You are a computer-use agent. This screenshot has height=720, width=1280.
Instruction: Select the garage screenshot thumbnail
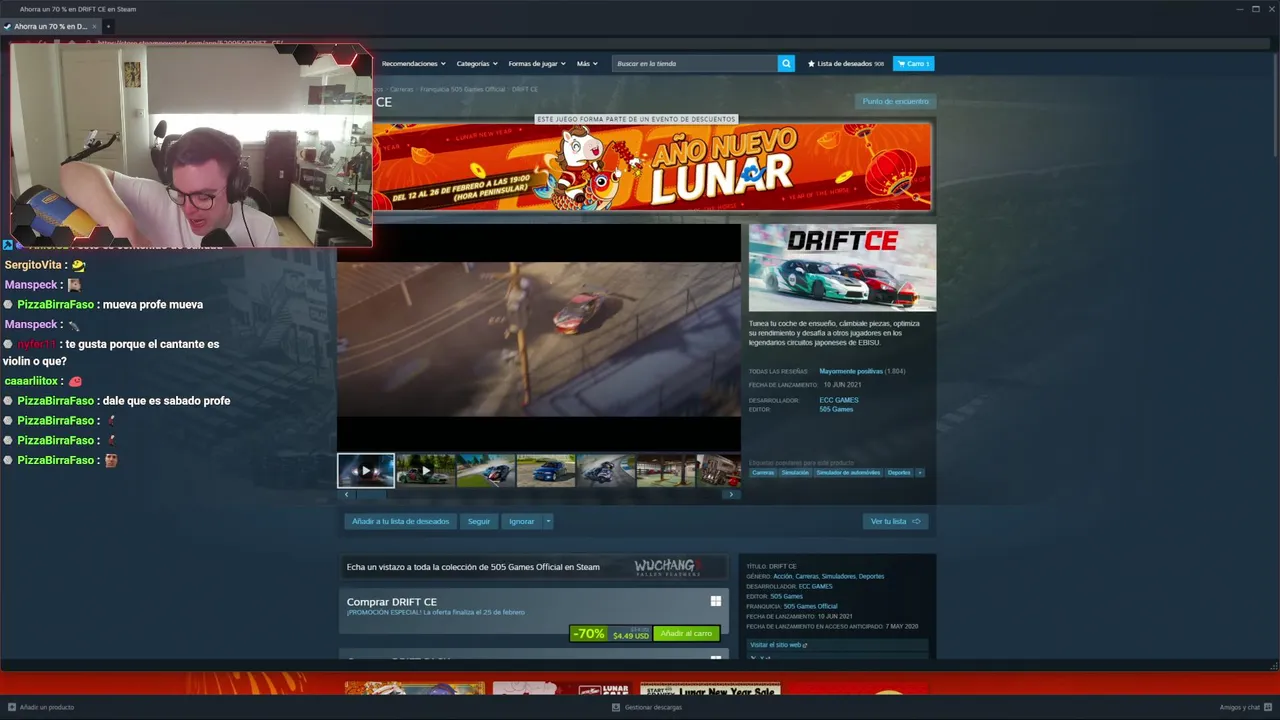(x=666, y=470)
